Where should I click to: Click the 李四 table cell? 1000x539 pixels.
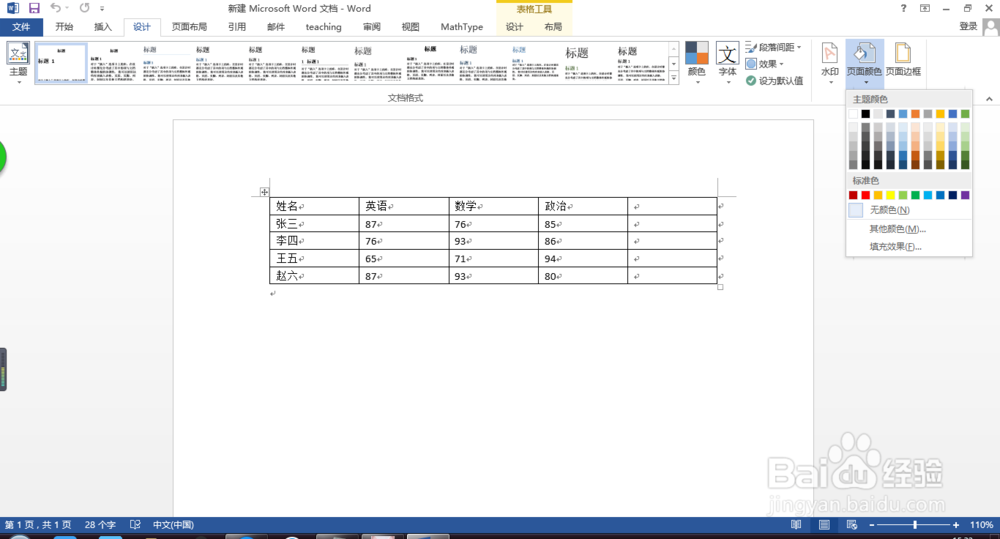pos(314,241)
